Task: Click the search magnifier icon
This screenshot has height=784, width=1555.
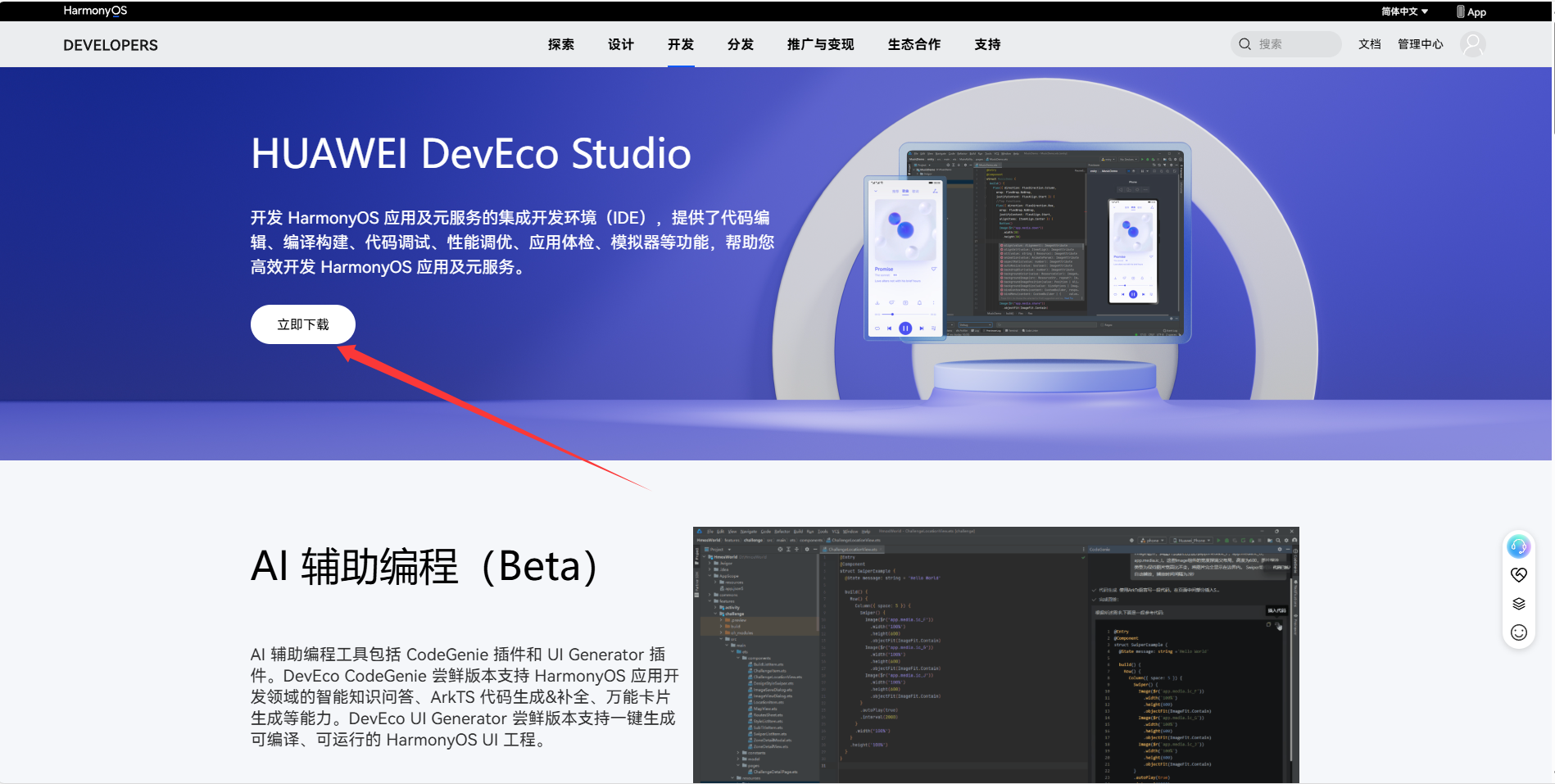Action: tap(1245, 44)
